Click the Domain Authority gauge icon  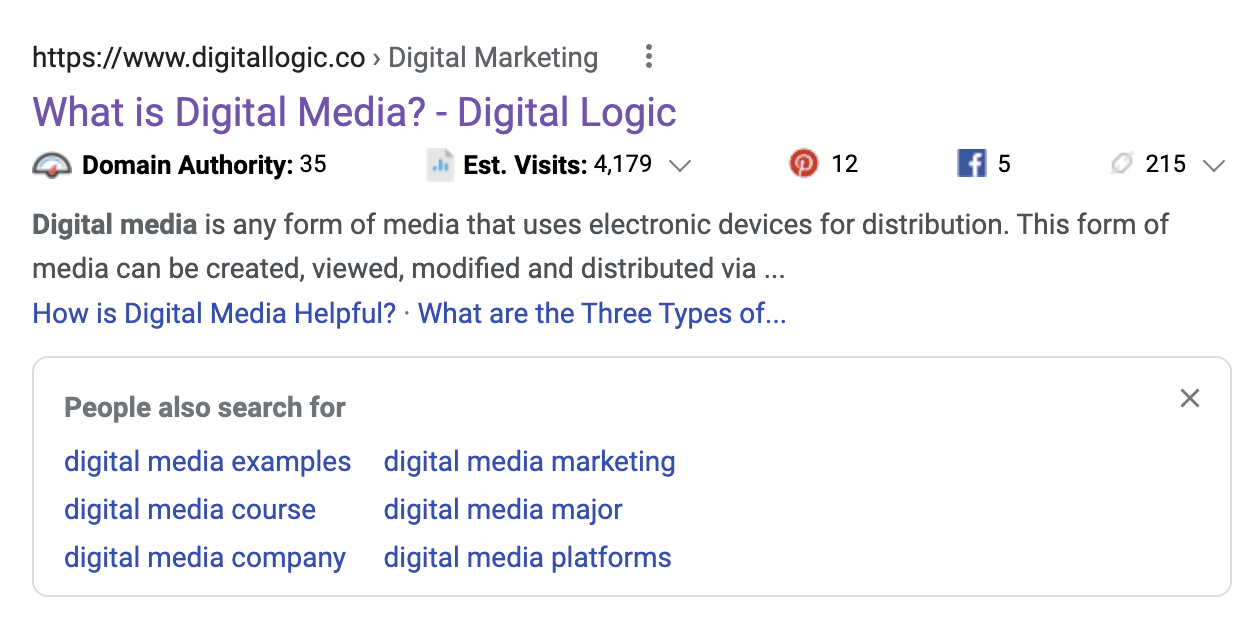pyautogui.click(x=52, y=164)
